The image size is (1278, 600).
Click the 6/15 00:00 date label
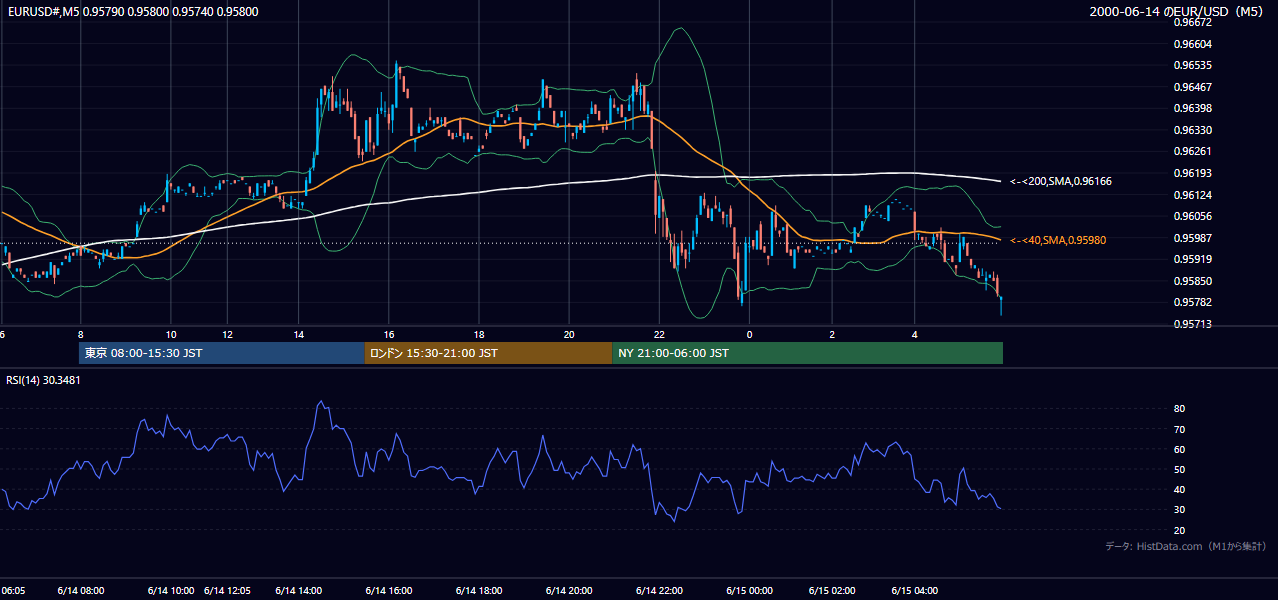tap(749, 590)
